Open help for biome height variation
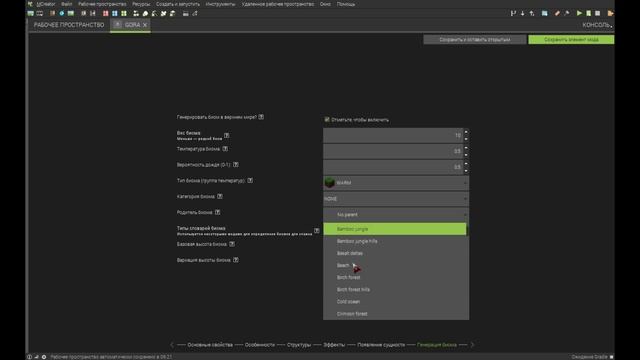640x360 pixels. 236,260
